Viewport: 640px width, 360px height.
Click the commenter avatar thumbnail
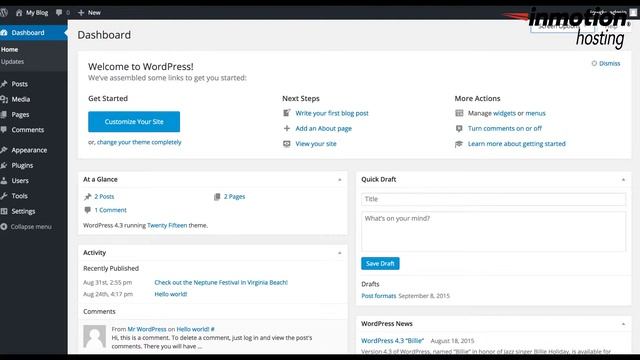pyautogui.click(x=95, y=336)
